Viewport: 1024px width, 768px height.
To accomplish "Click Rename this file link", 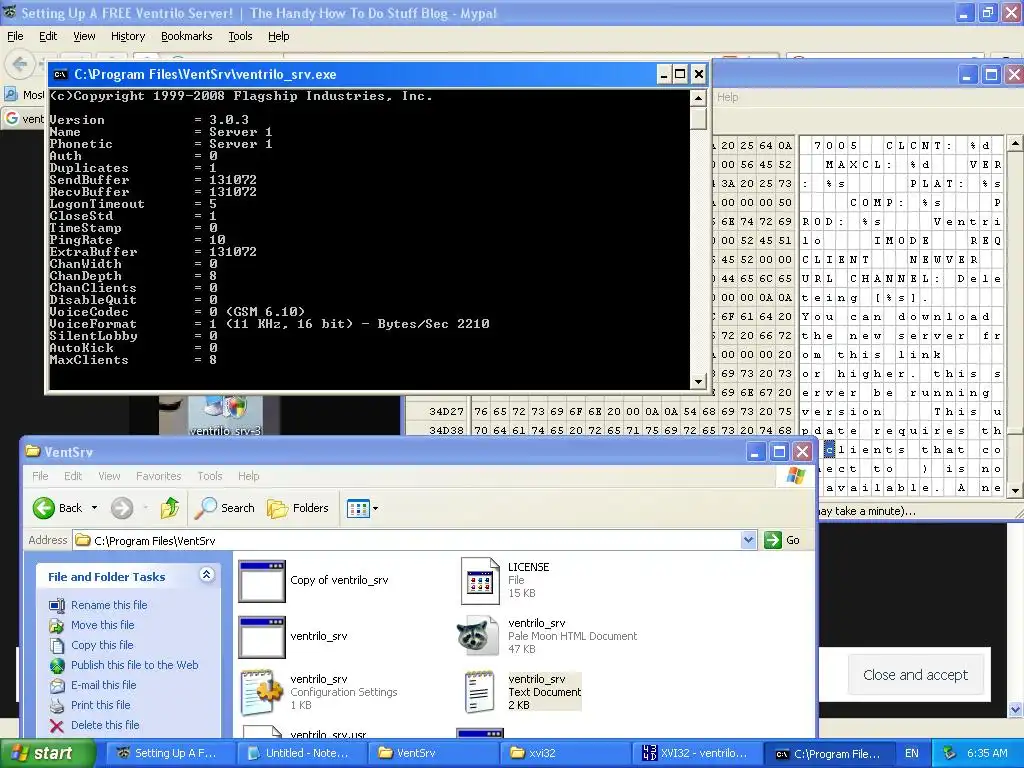I will tap(109, 605).
